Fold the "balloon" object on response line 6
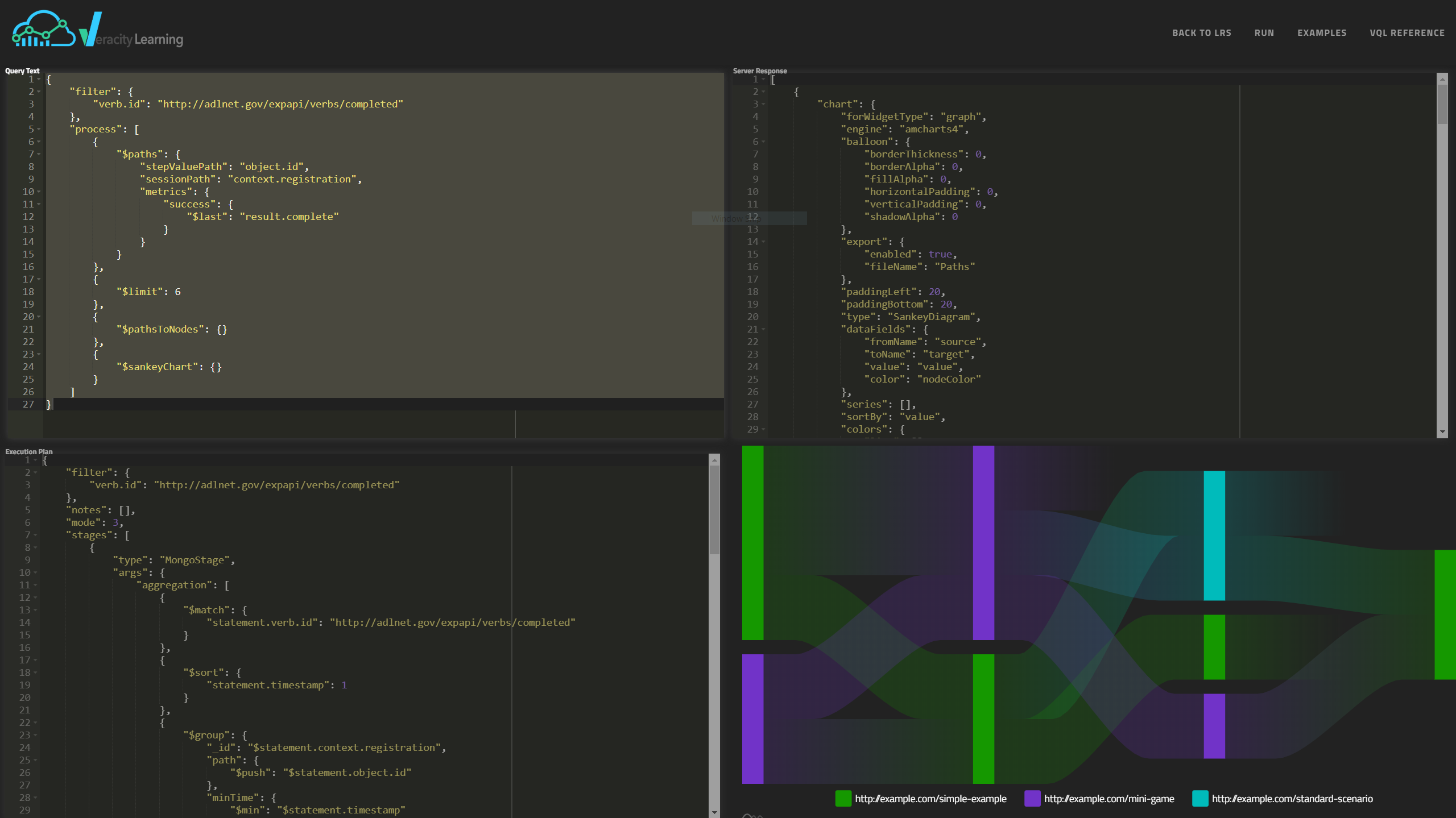The image size is (1456, 818). point(763,142)
